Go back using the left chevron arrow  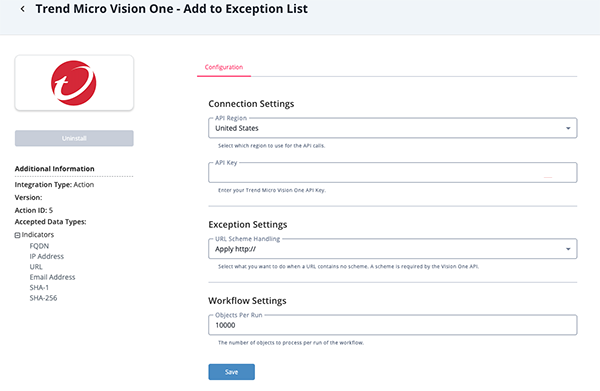tap(23, 9)
